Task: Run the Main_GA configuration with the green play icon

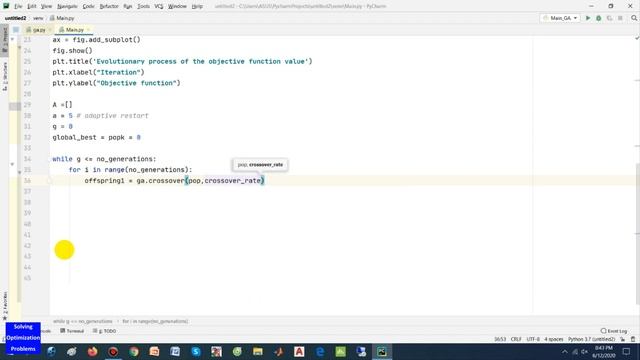Action: (x=588, y=18)
